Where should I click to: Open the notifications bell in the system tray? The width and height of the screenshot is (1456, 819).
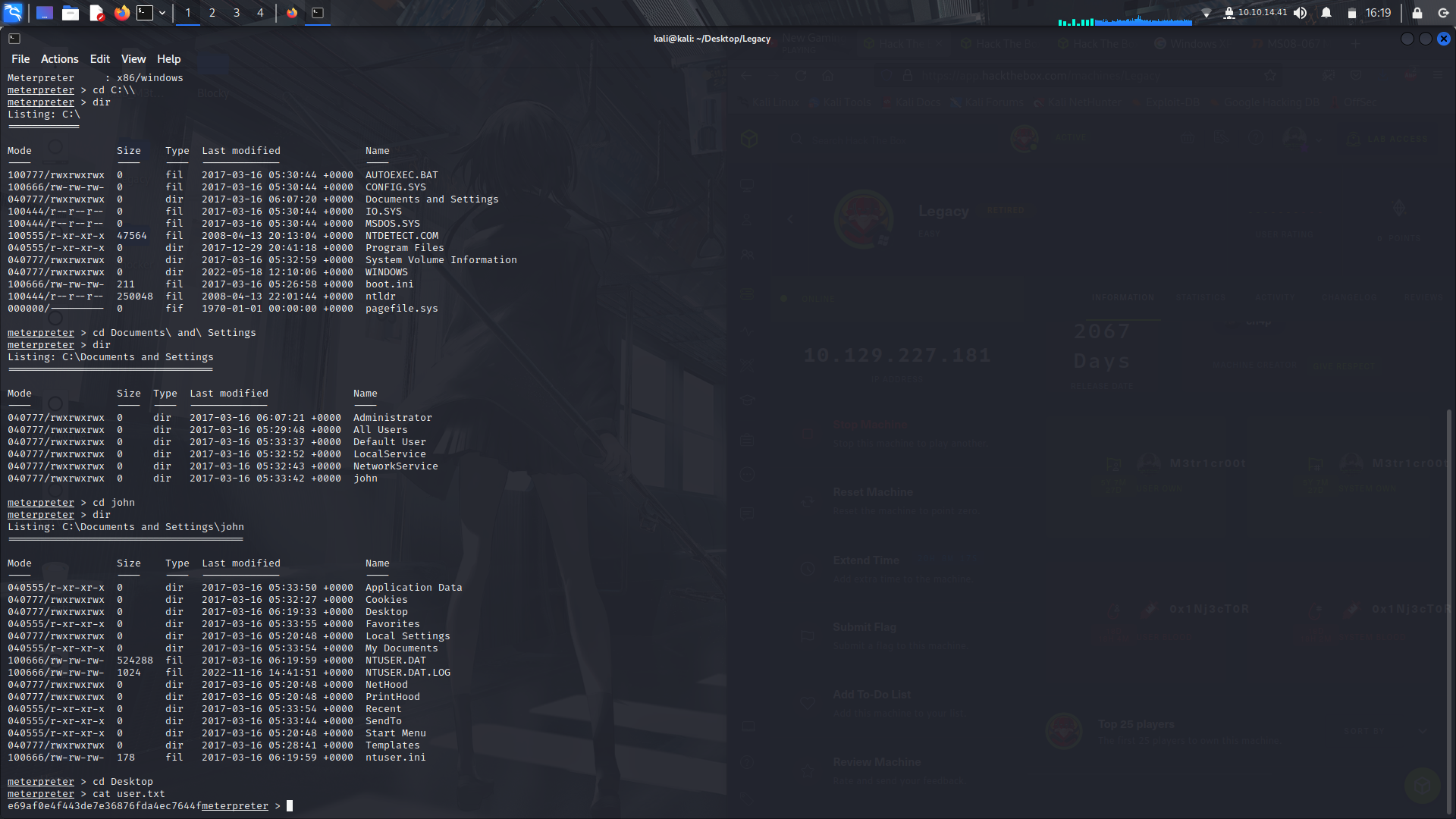(1326, 12)
